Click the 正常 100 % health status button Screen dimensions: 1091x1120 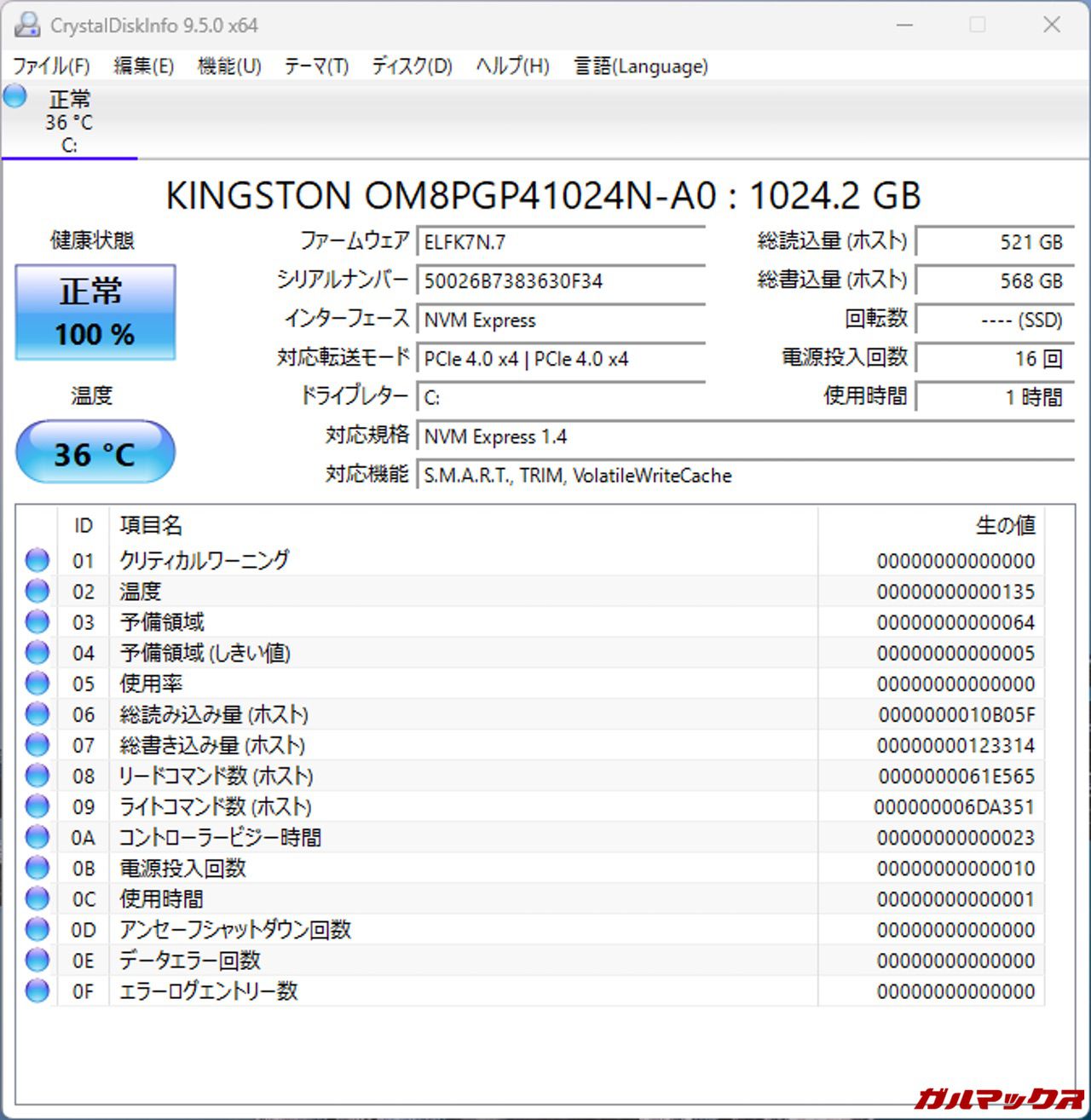pos(95,312)
